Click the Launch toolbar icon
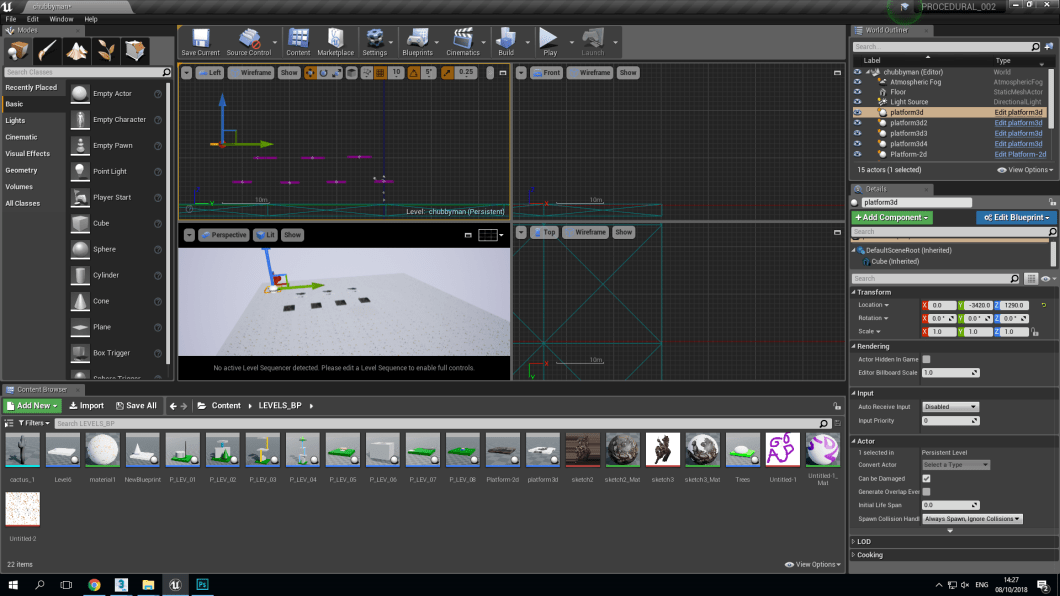 593,42
